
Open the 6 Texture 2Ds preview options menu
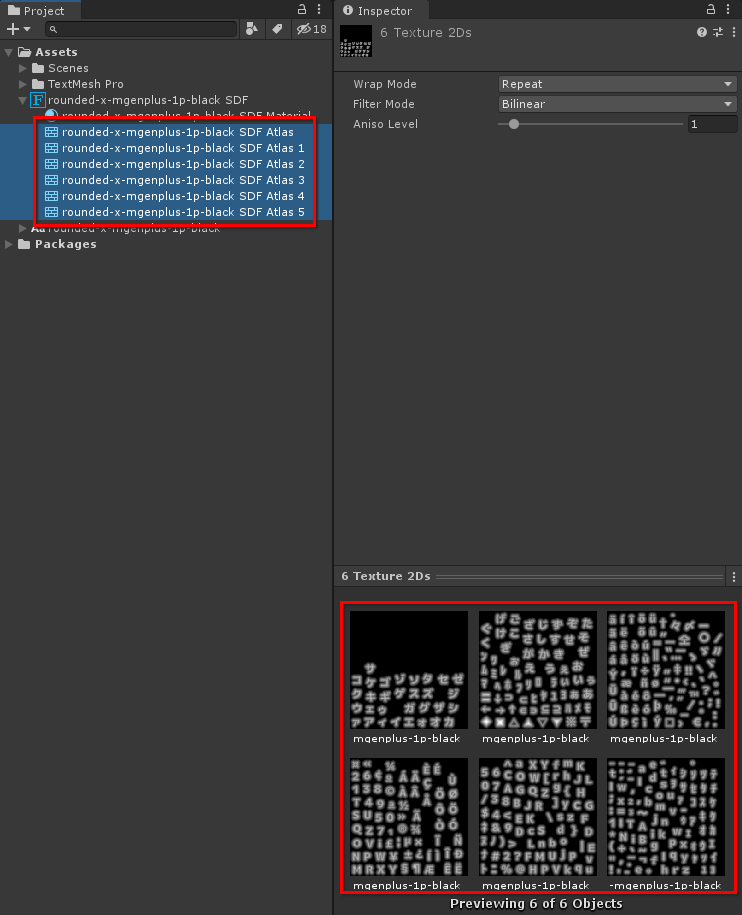[x=734, y=577]
